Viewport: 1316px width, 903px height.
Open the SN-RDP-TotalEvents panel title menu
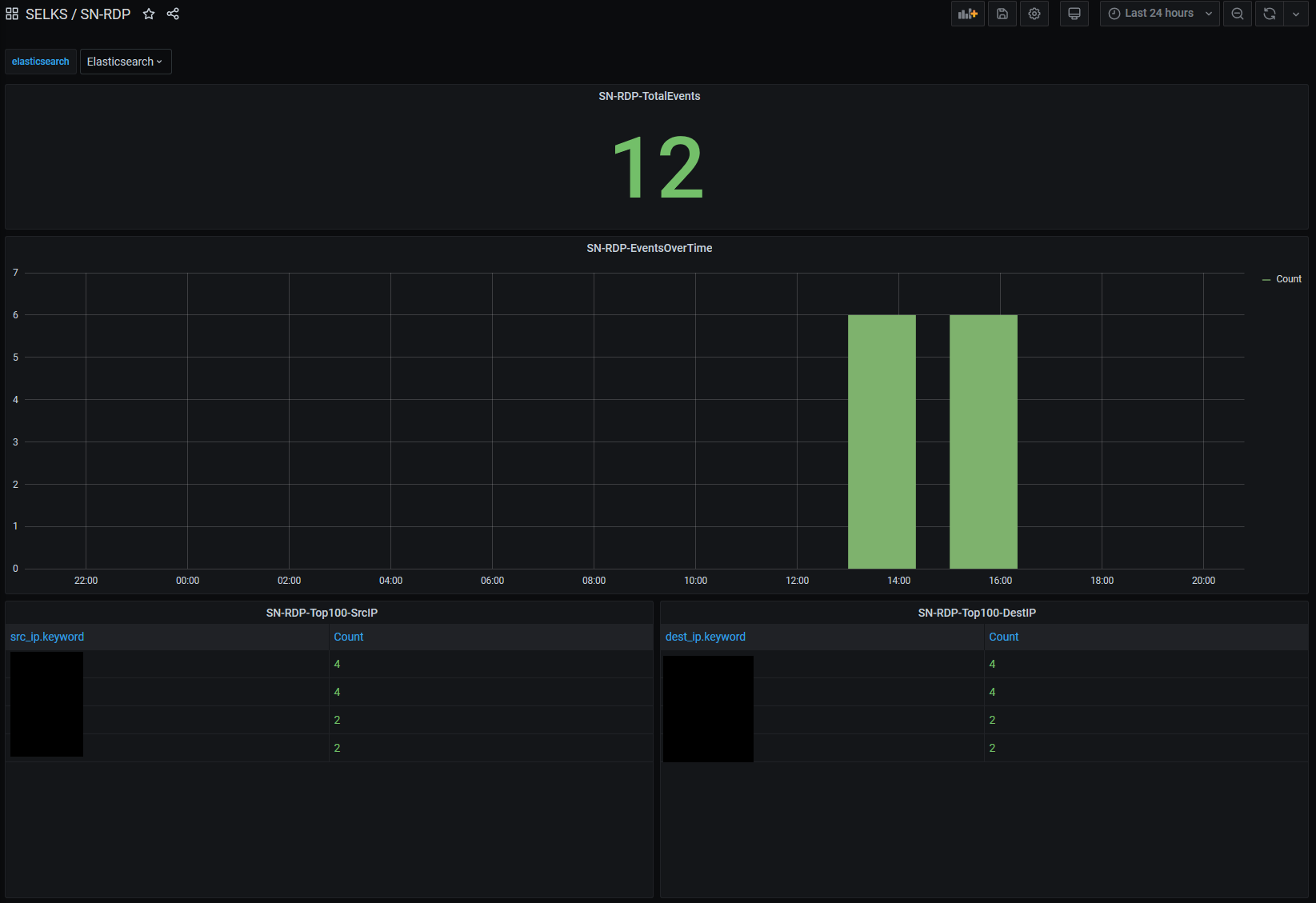[x=650, y=96]
